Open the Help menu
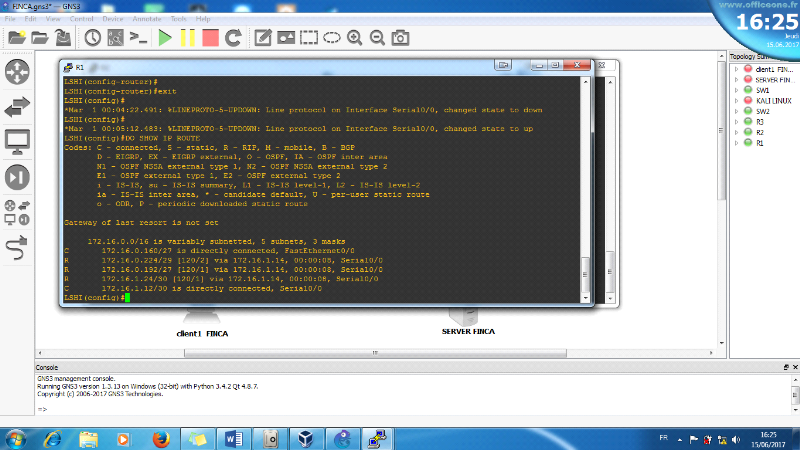This screenshot has width=800, height=450. coord(203,19)
